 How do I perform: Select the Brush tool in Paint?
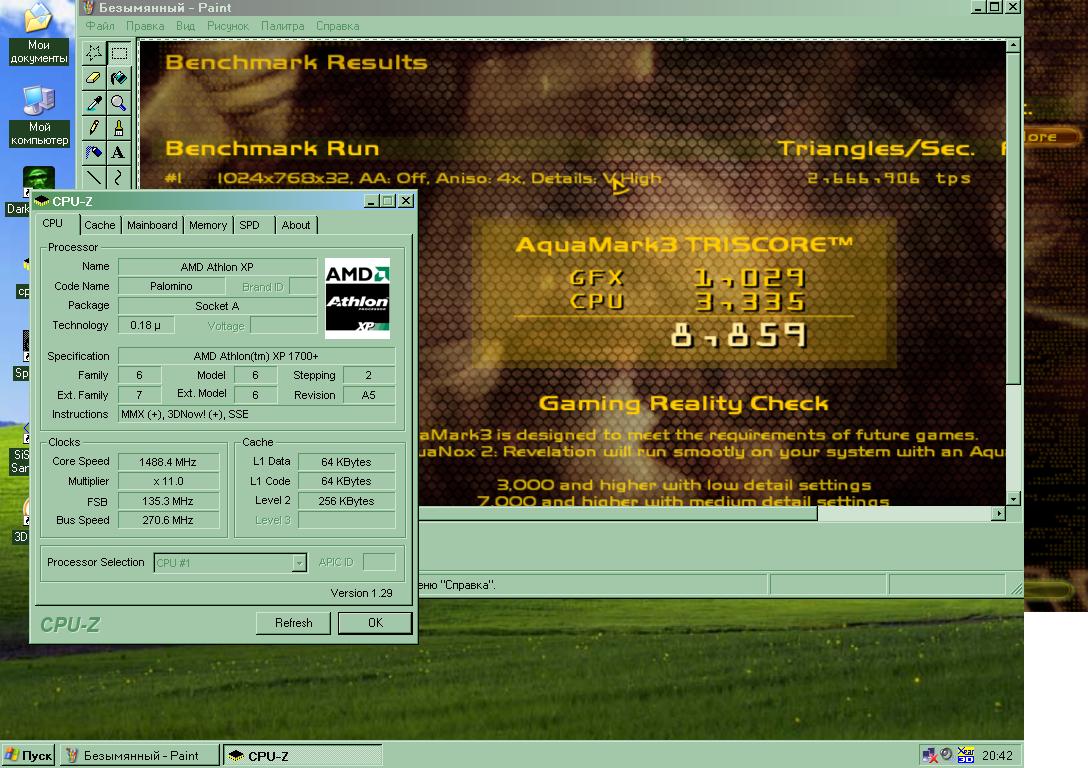pos(119,128)
